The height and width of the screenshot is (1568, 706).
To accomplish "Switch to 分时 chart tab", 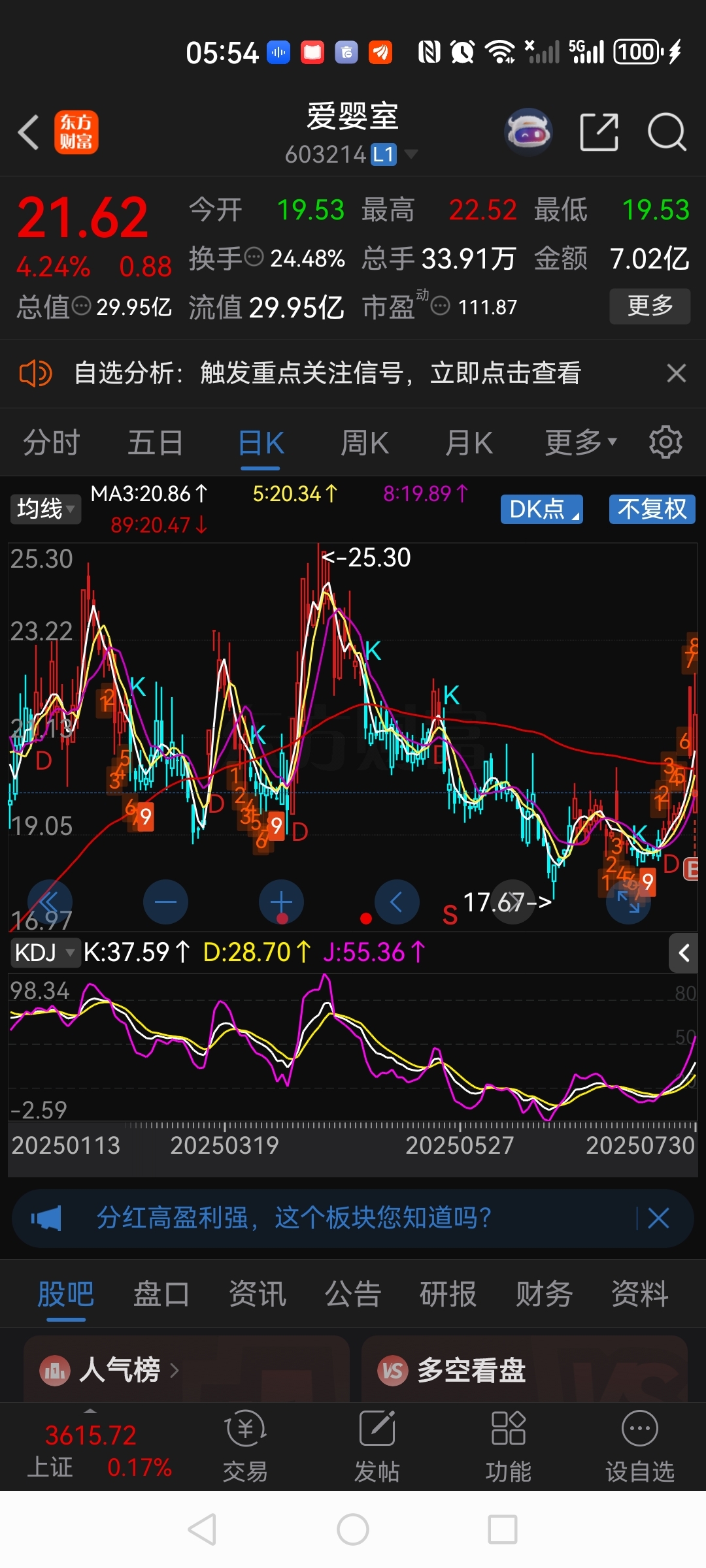I will [52, 442].
